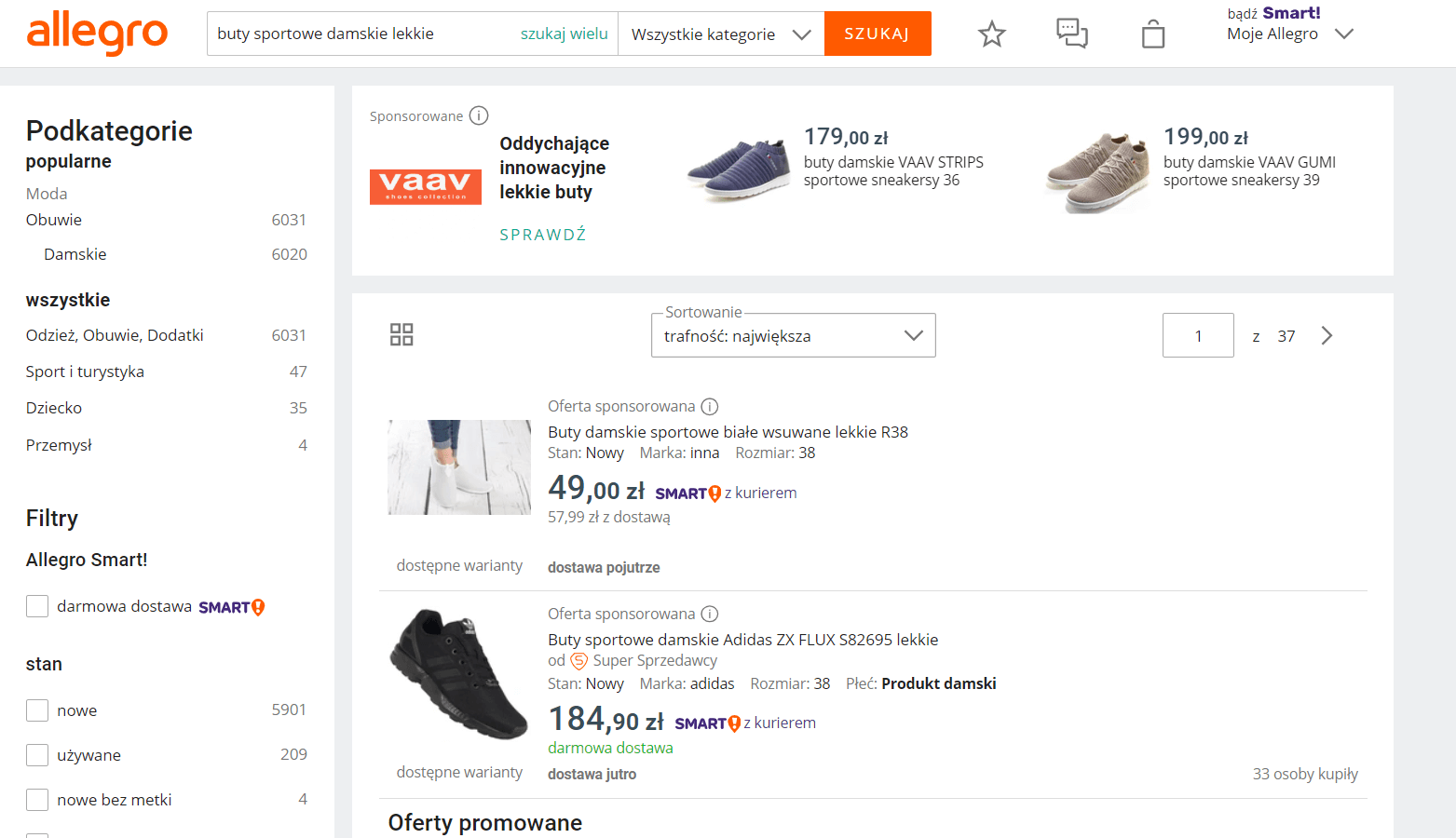
Task: Check the używane condition filter
Action: tap(37, 754)
